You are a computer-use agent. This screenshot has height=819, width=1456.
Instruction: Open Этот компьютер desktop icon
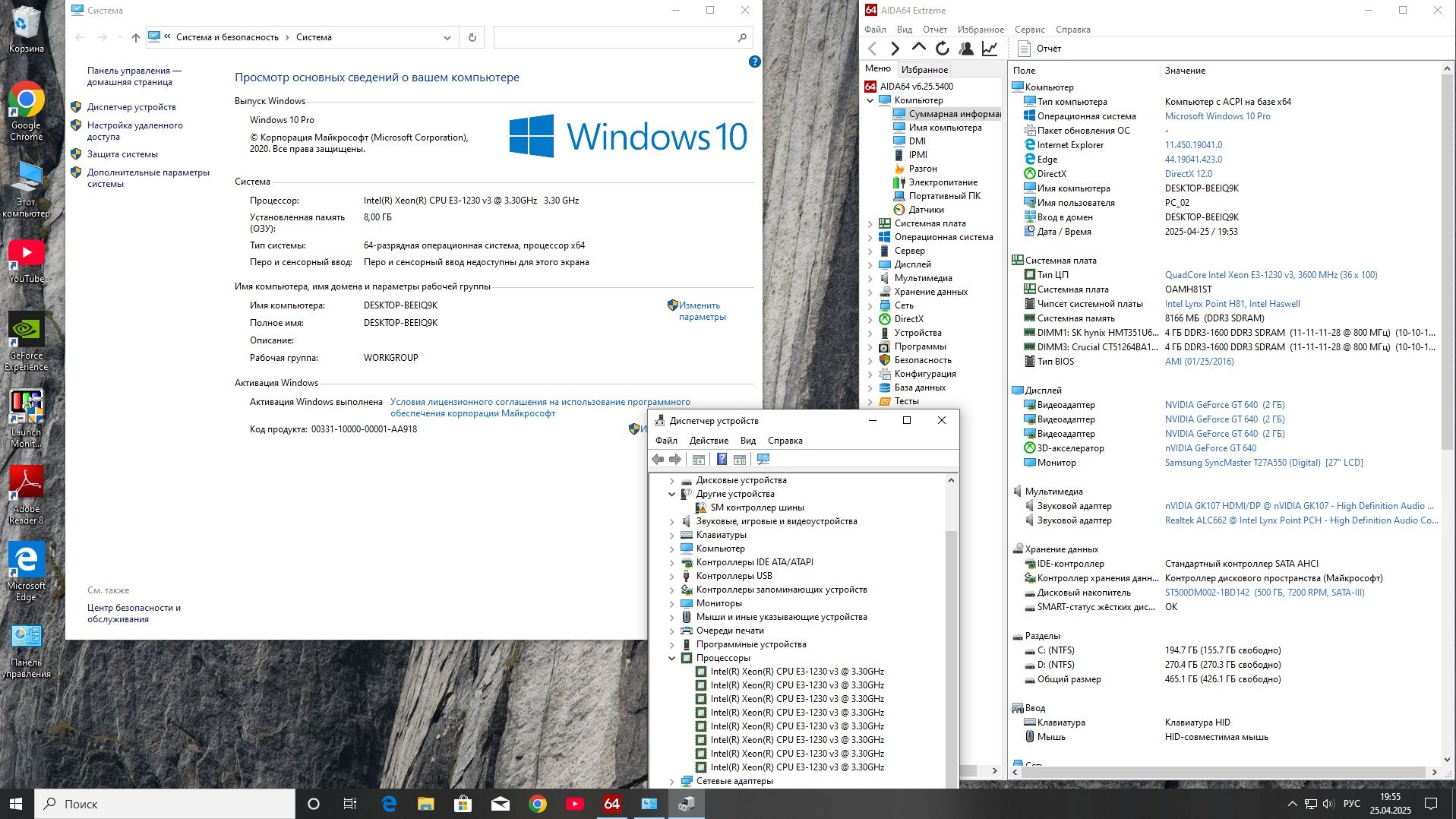(27, 188)
